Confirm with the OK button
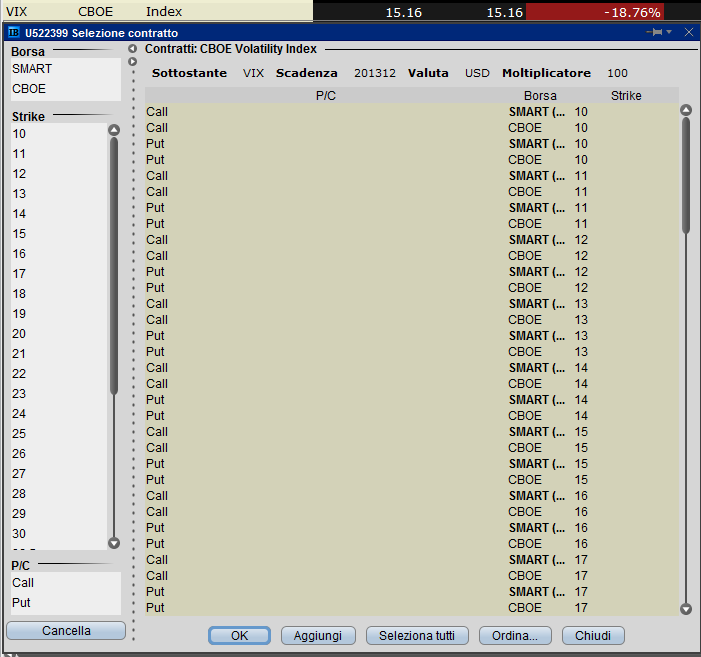Image resolution: width=701 pixels, height=657 pixels. pyautogui.click(x=239, y=636)
